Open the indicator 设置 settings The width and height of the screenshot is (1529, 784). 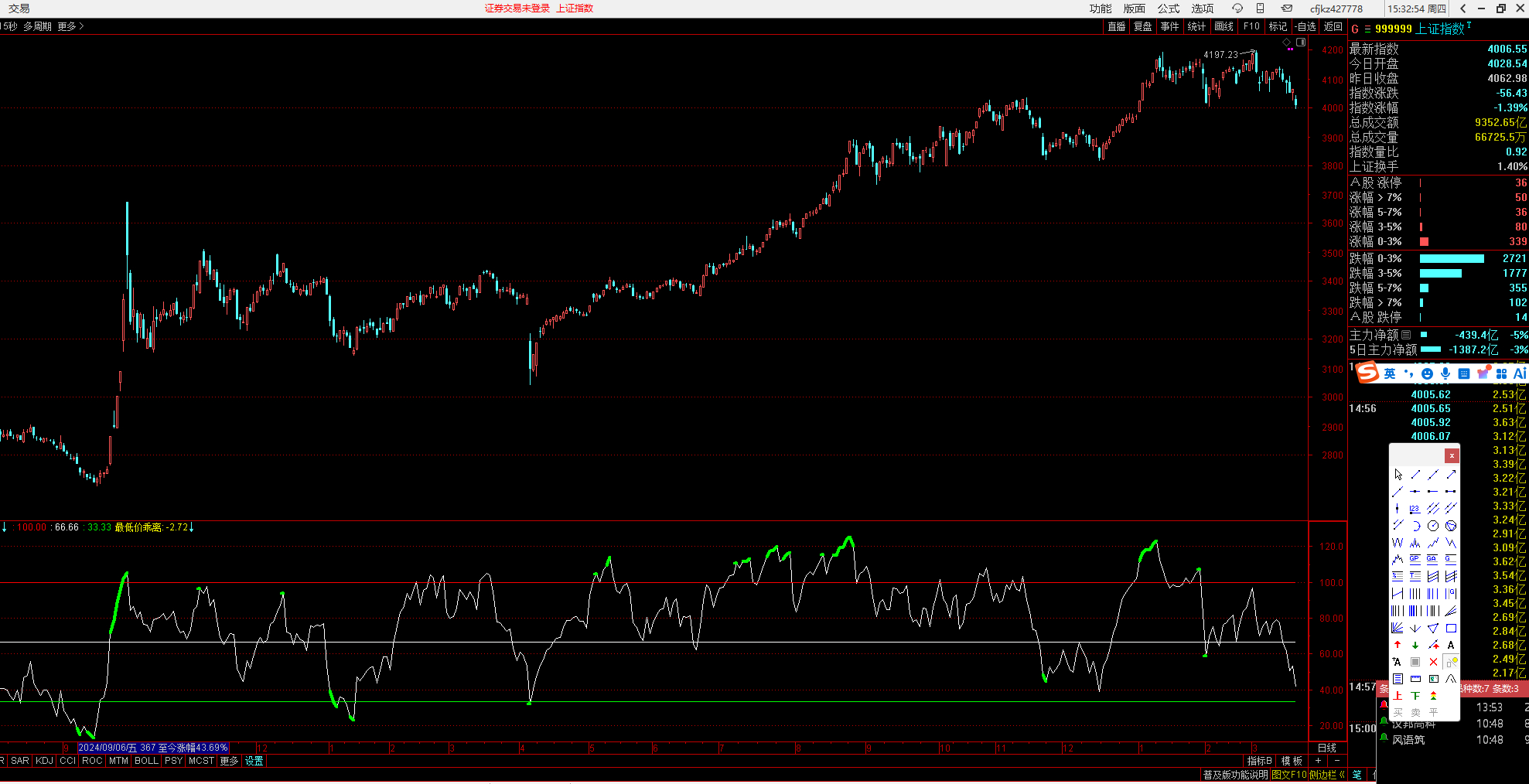(x=254, y=761)
